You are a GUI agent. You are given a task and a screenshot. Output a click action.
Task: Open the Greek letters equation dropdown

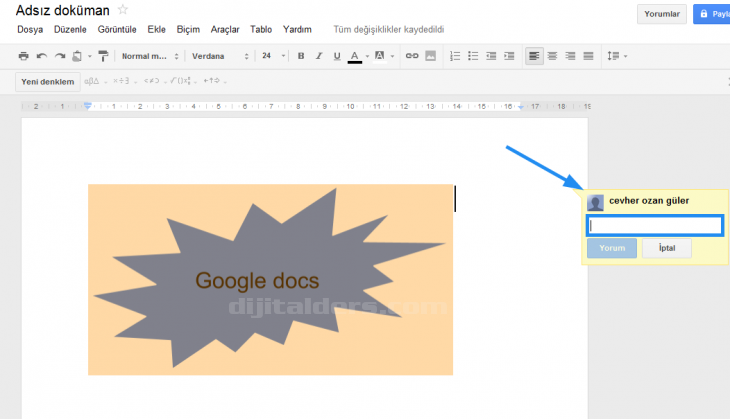point(96,81)
